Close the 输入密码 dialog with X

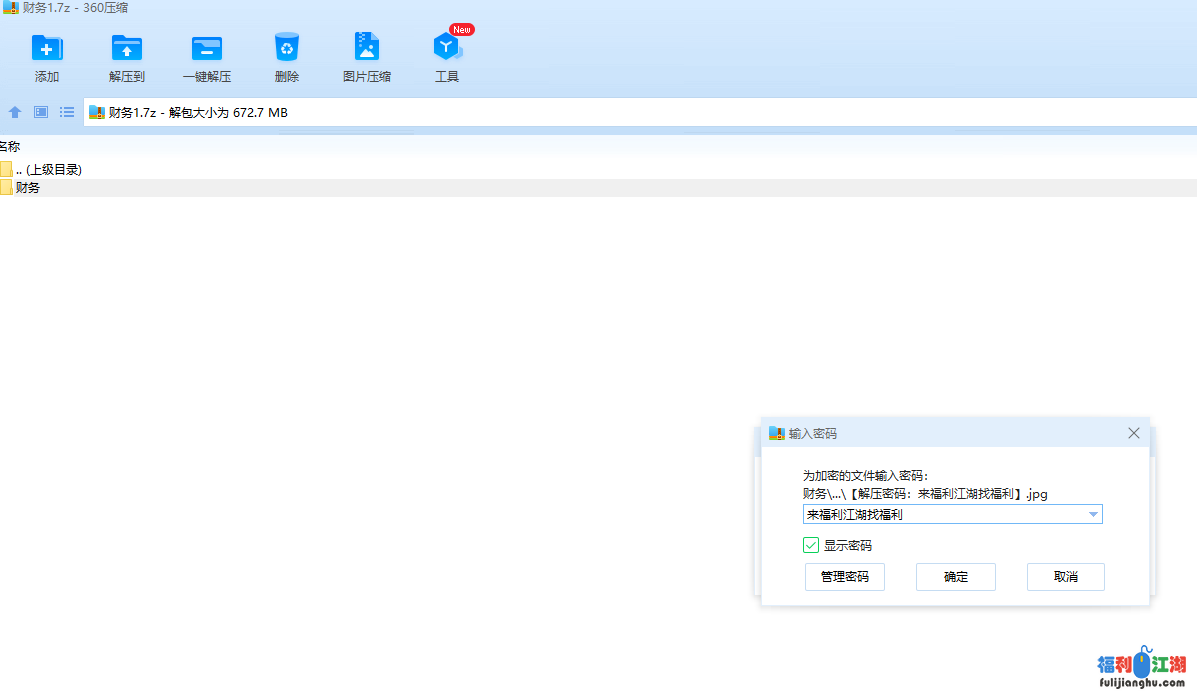pos(1133,433)
